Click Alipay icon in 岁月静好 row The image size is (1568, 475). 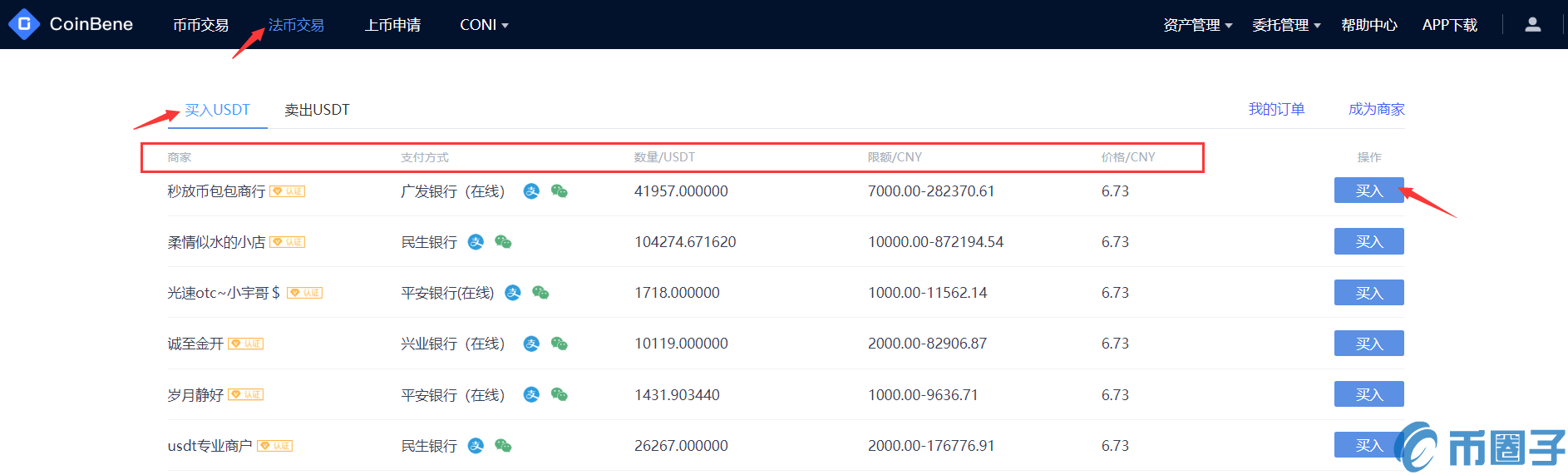click(531, 394)
